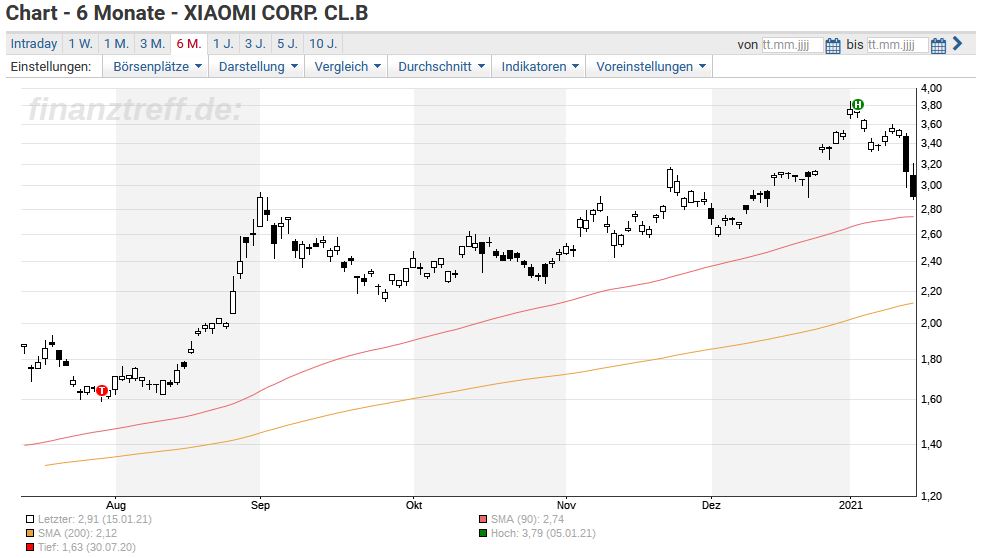Expand the Börsenplätze dropdown
The height and width of the screenshot is (558, 983).
[157, 66]
